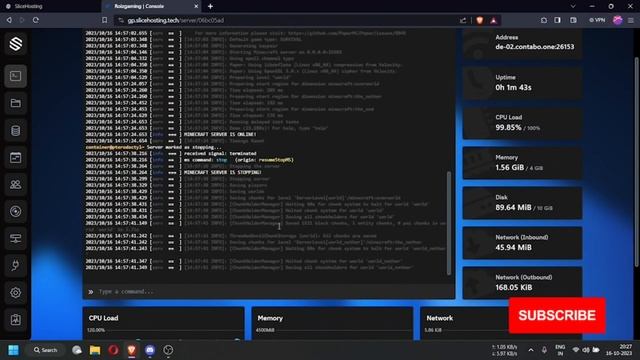Image resolution: width=640 pixels, height=360 pixels.
Task: Click the Network (Outbound) 168.05 KiB value
Action: pos(514,287)
